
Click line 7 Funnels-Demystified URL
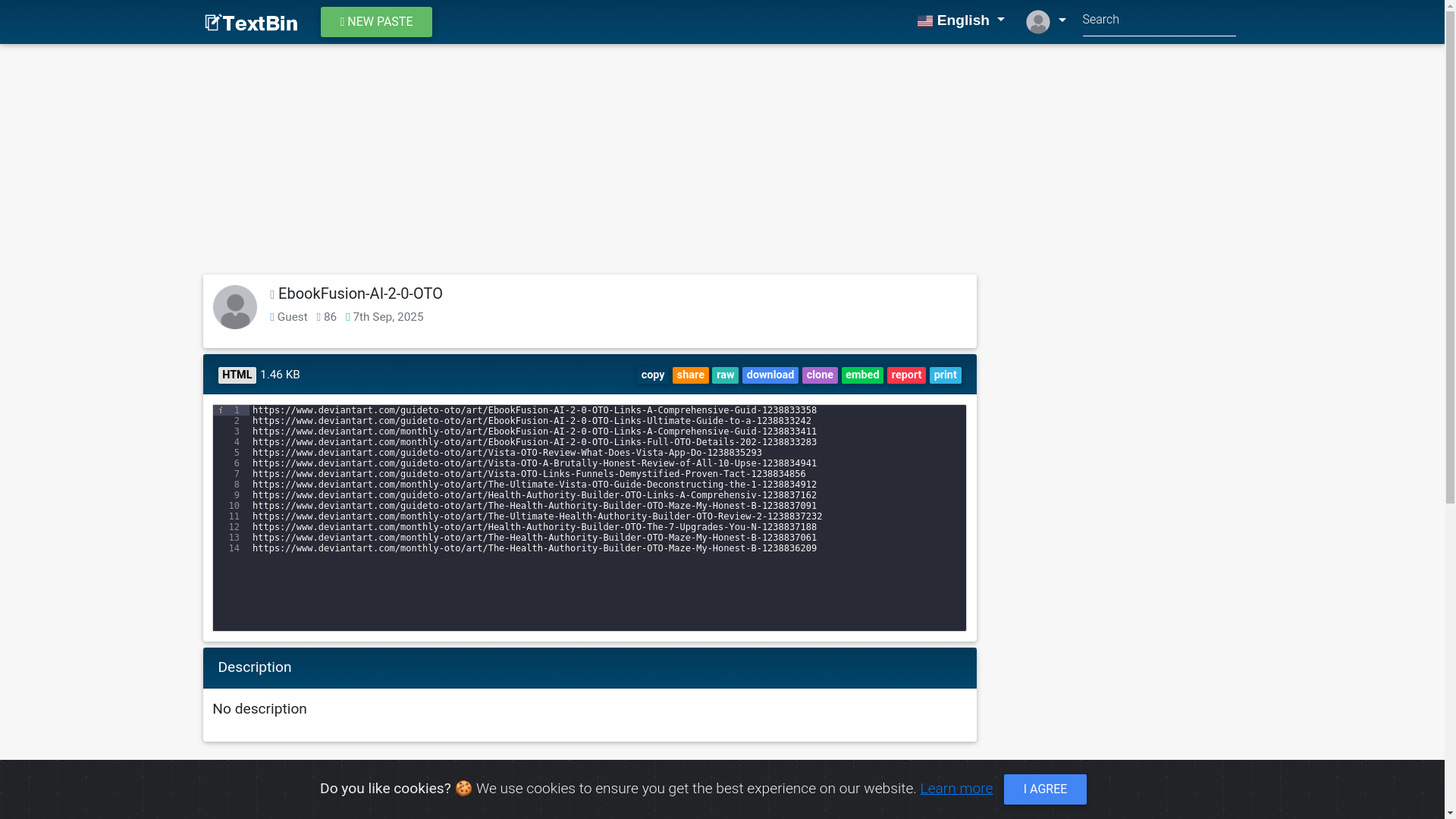[x=529, y=474]
